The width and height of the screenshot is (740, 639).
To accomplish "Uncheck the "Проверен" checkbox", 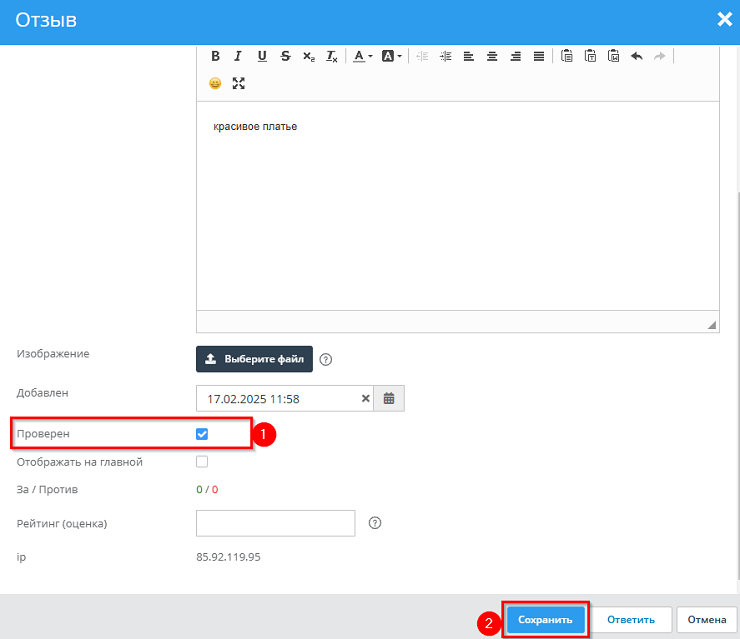I will [x=202, y=434].
